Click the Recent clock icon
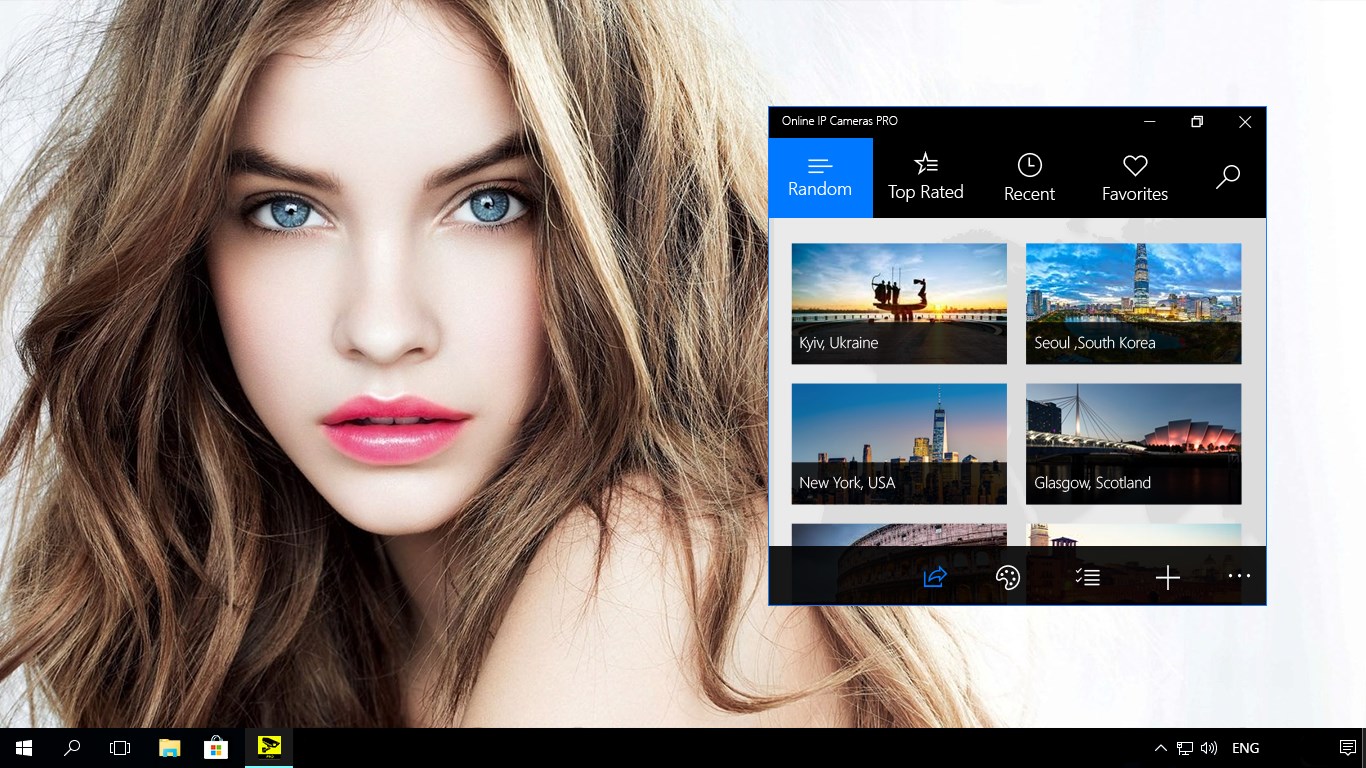Viewport: 1366px width, 768px height. 1029,162
